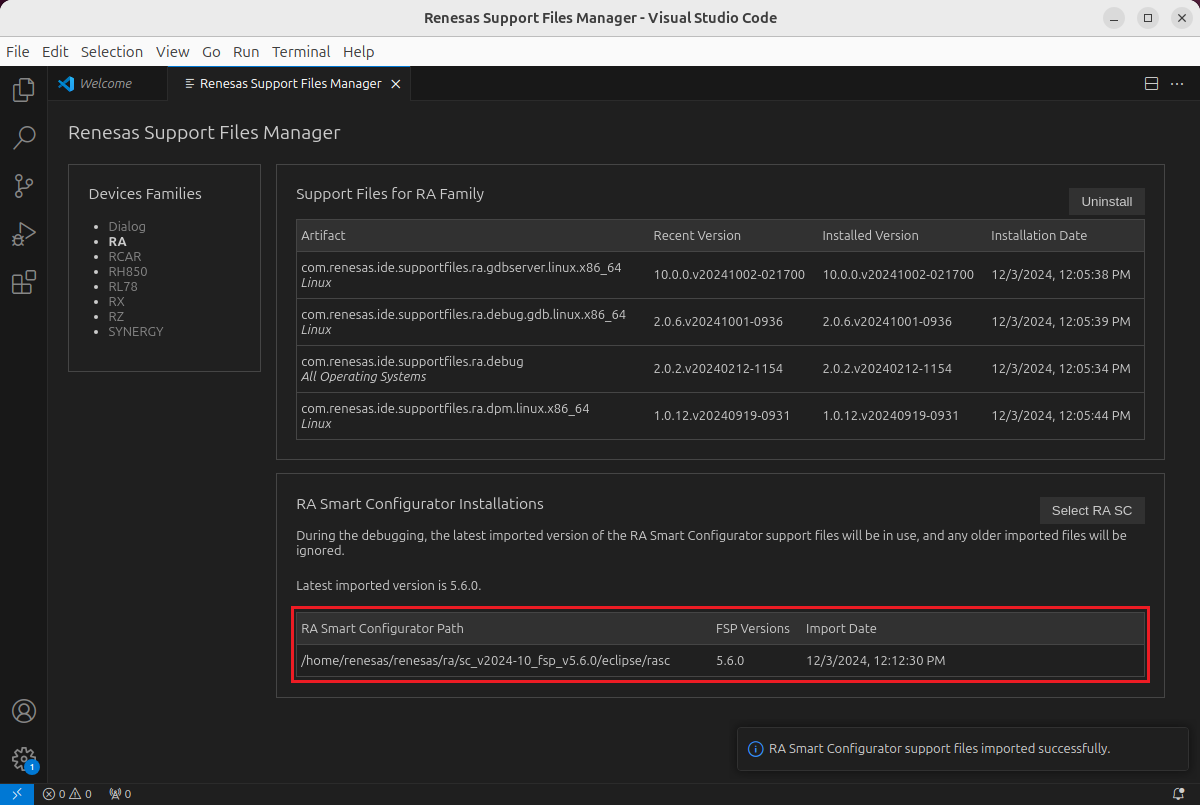Open the Explorer view in activity bar
The image size is (1200, 805).
coord(24,90)
